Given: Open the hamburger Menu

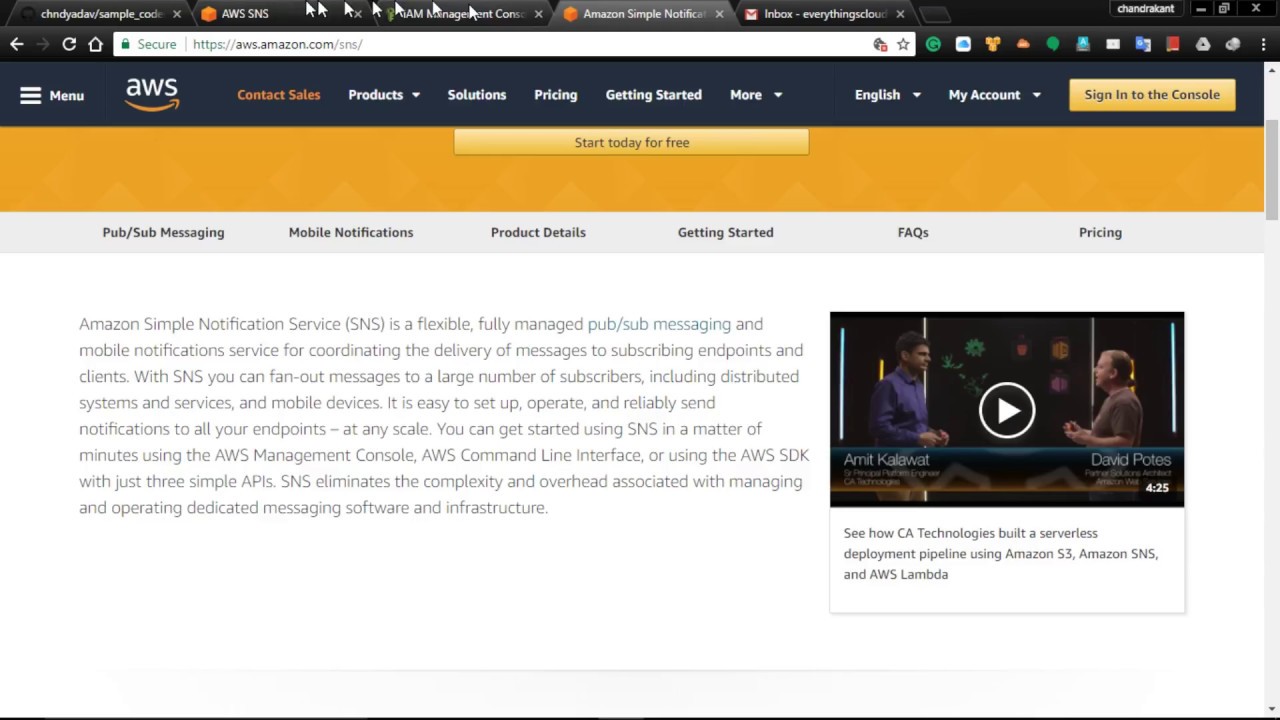Looking at the screenshot, I should point(52,95).
